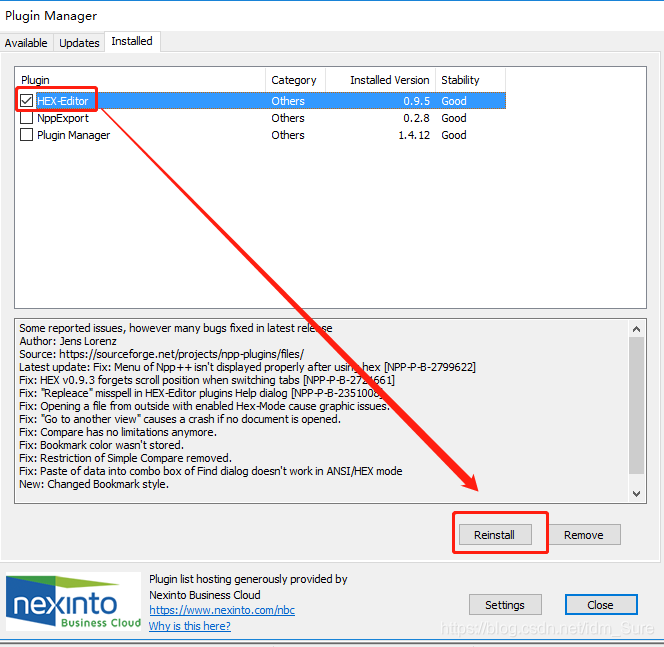Tick the Plugin Manager checkbox
The image size is (664, 647).
click(x=26, y=135)
